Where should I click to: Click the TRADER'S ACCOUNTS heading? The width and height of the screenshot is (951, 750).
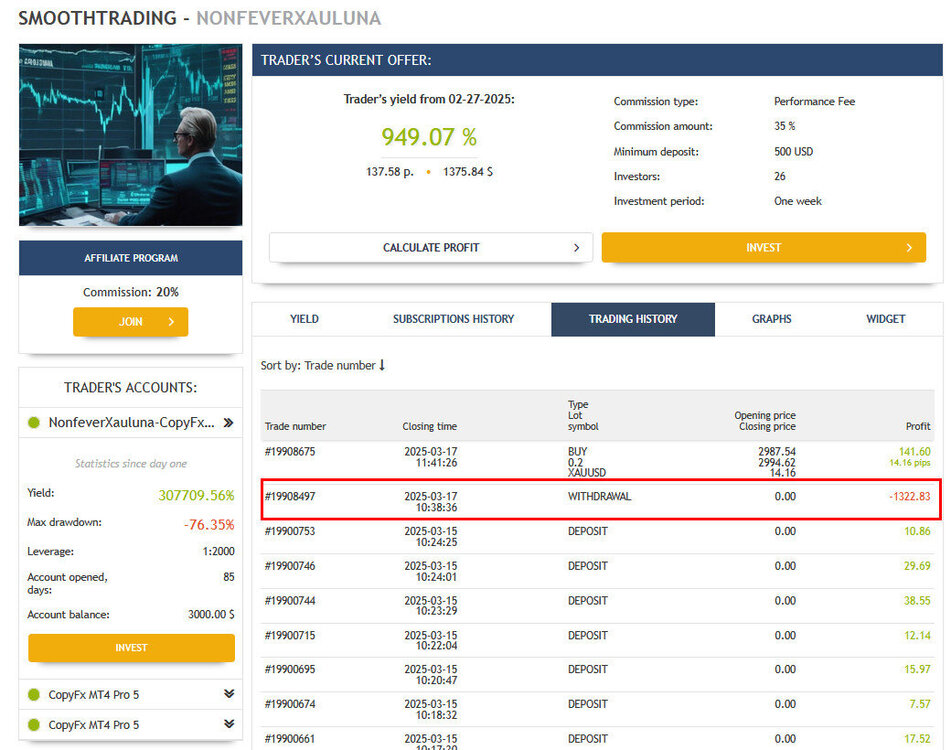[130, 387]
